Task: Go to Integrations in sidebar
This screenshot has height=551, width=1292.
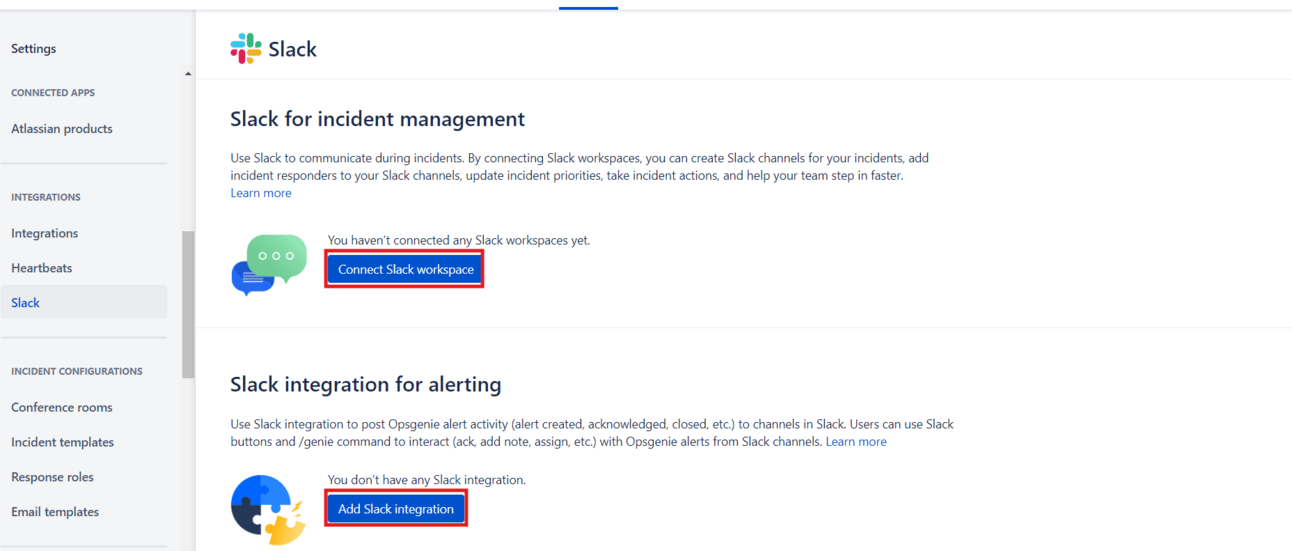Action: click(44, 233)
